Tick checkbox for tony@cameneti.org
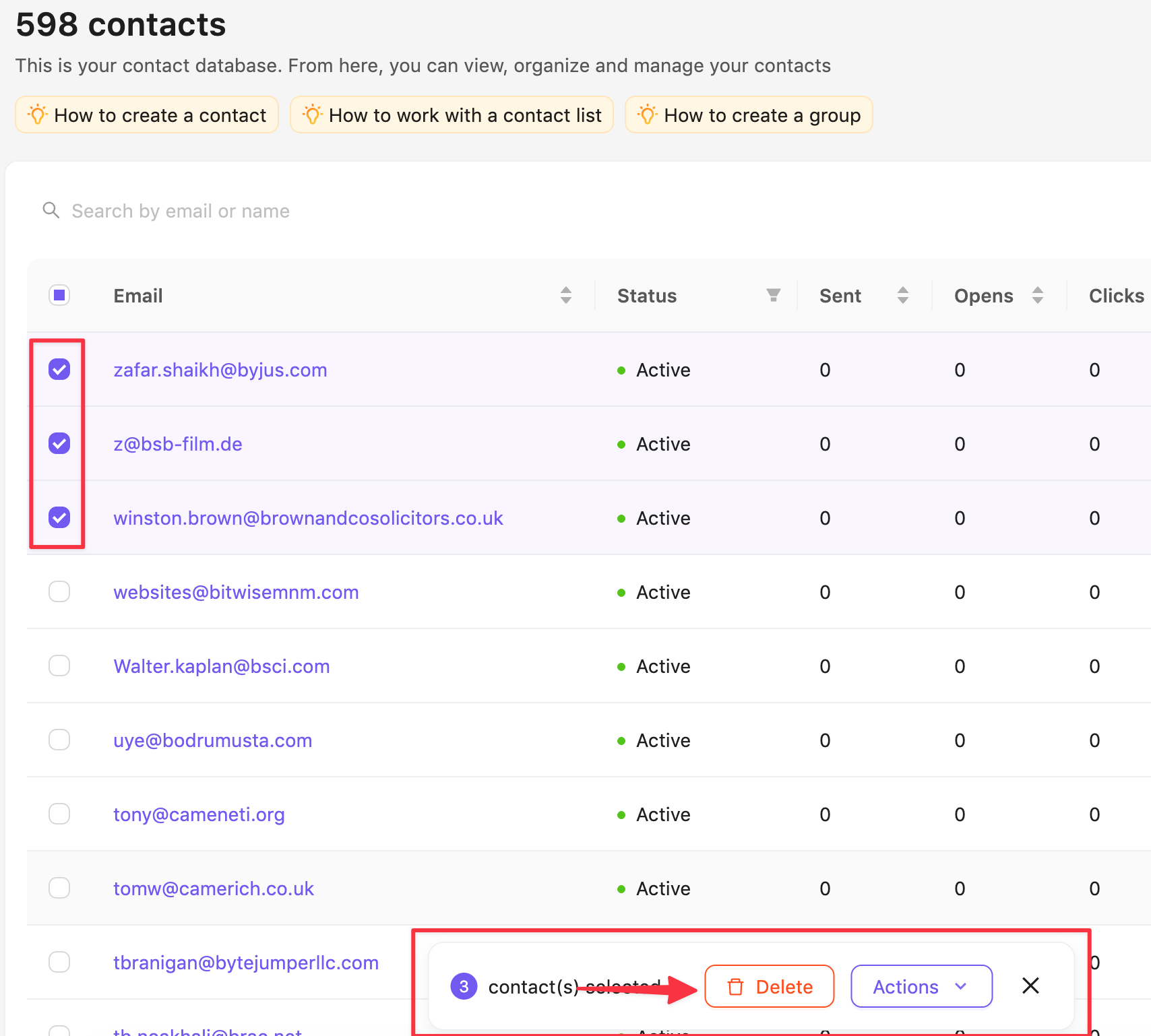The height and width of the screenshot is (1036, 1151). click(x=59, y=814)
